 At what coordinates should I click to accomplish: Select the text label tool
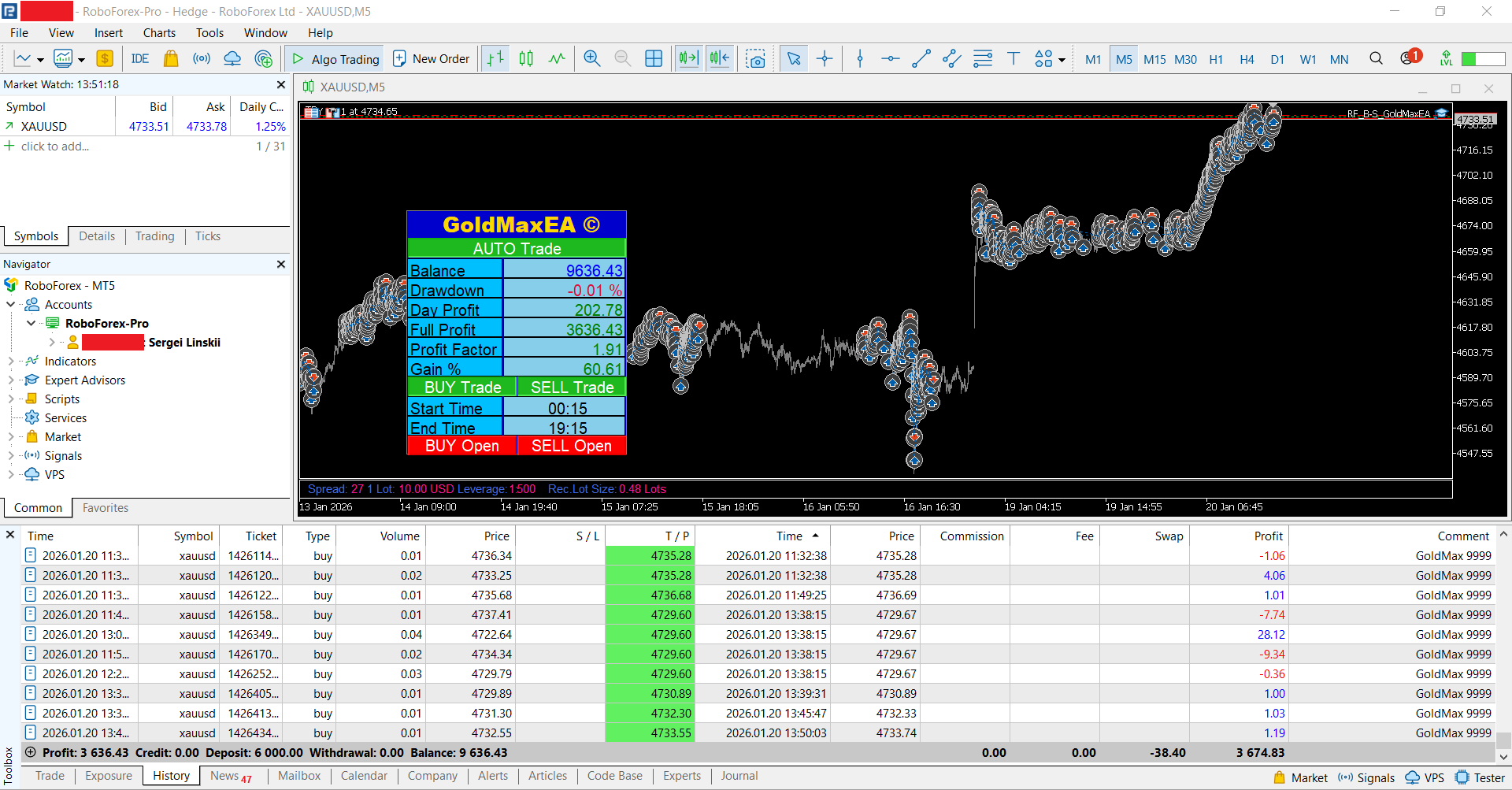click(1014, 59)
